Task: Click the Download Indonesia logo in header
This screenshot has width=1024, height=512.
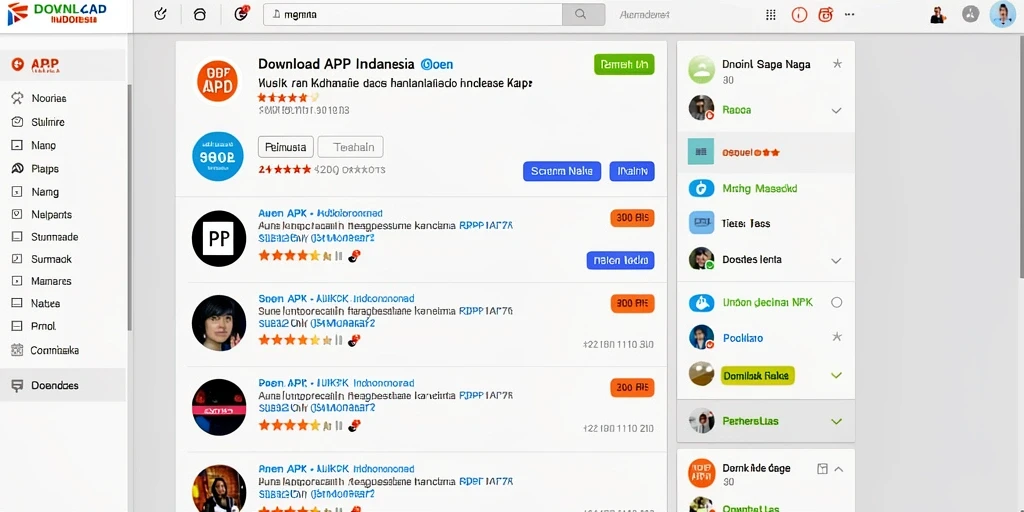Action: point(56,14)
